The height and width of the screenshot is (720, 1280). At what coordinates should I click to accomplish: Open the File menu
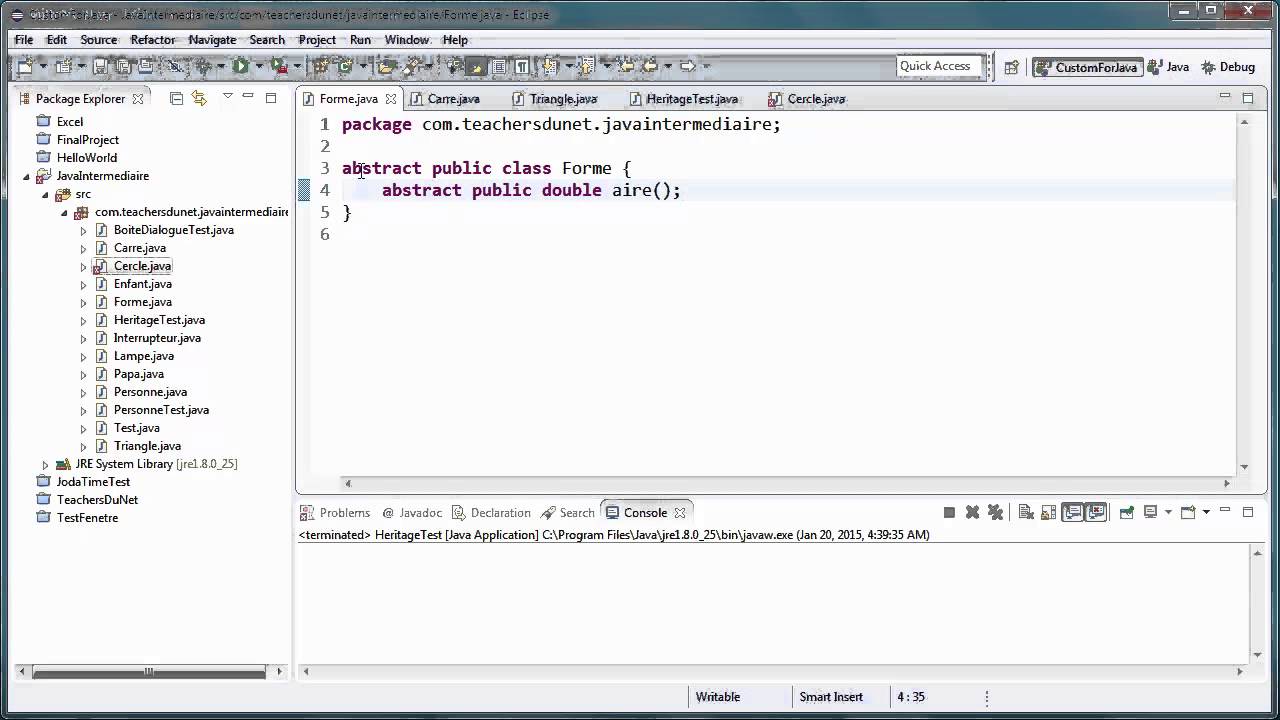(x=24, y=39)
